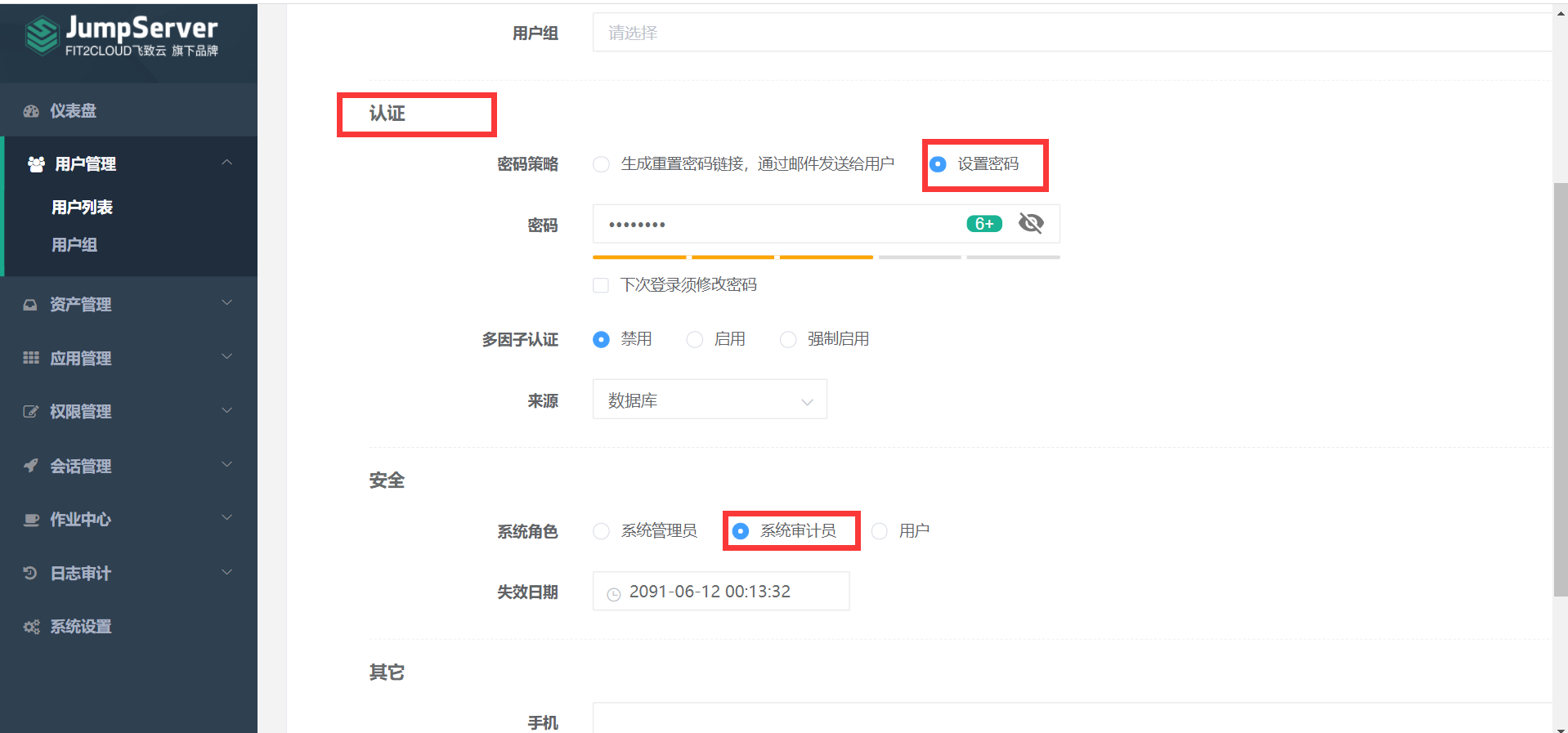
Task: Select 启用 for multi-factor authentication
Action: [694, 339]
